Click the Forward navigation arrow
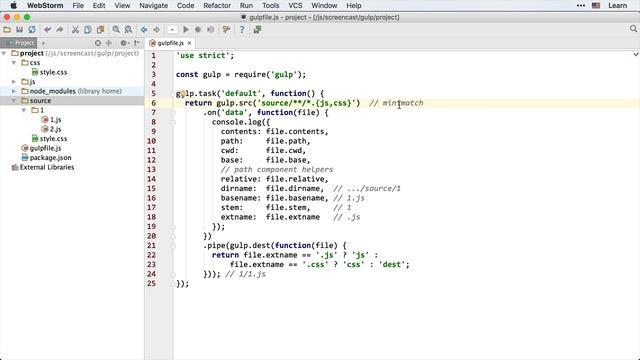Viewport: 640px width, 360px height. coord(156,29)
